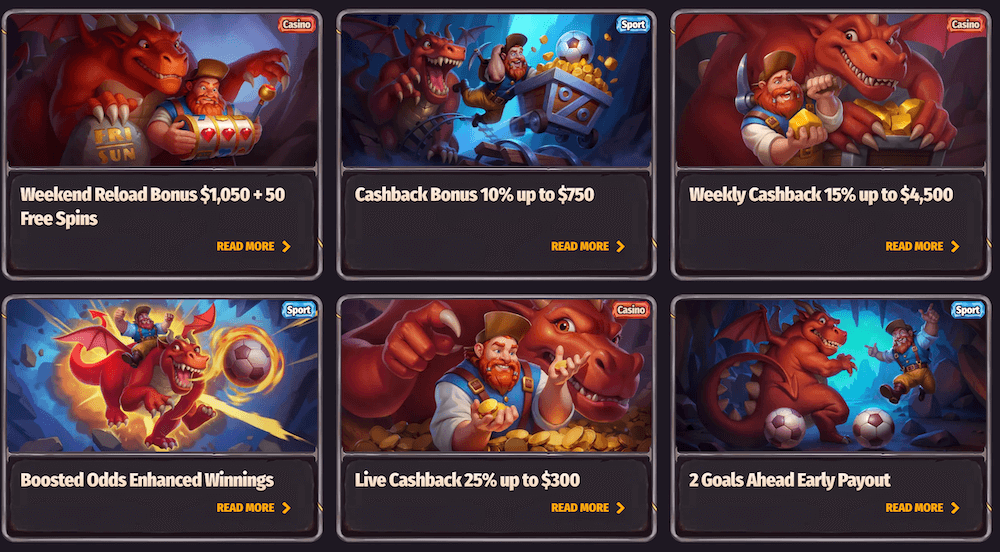Select the dragon riding Boosted Odds image
The image size is (1000, 552).
(x=162, y=375)
